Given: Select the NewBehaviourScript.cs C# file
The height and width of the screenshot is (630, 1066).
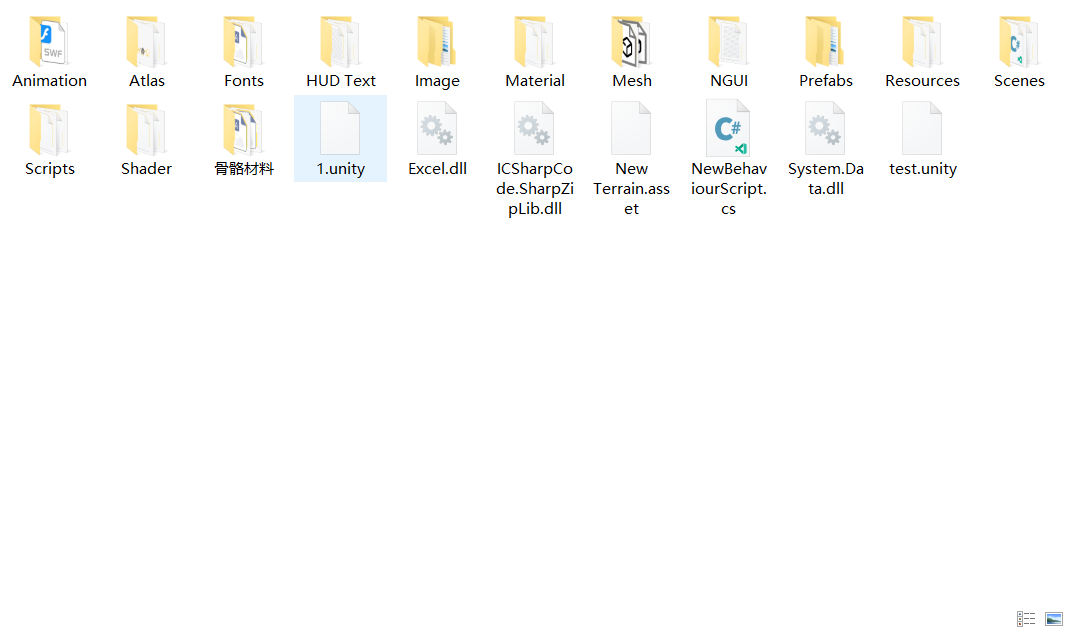Looking at the screenshot, I should pos(728,131).
